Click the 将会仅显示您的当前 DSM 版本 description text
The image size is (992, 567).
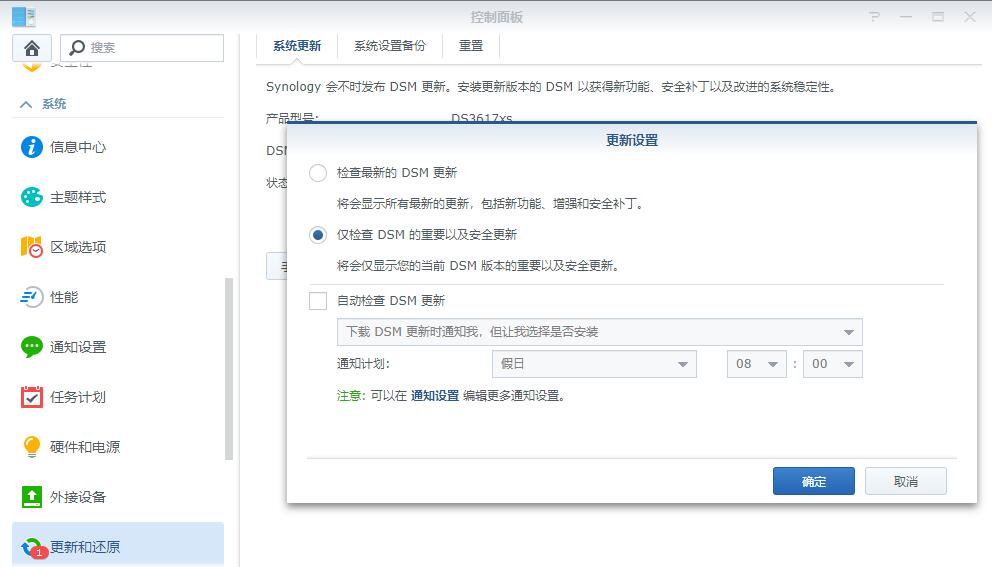pyautogui.click(x=478, y=266)
